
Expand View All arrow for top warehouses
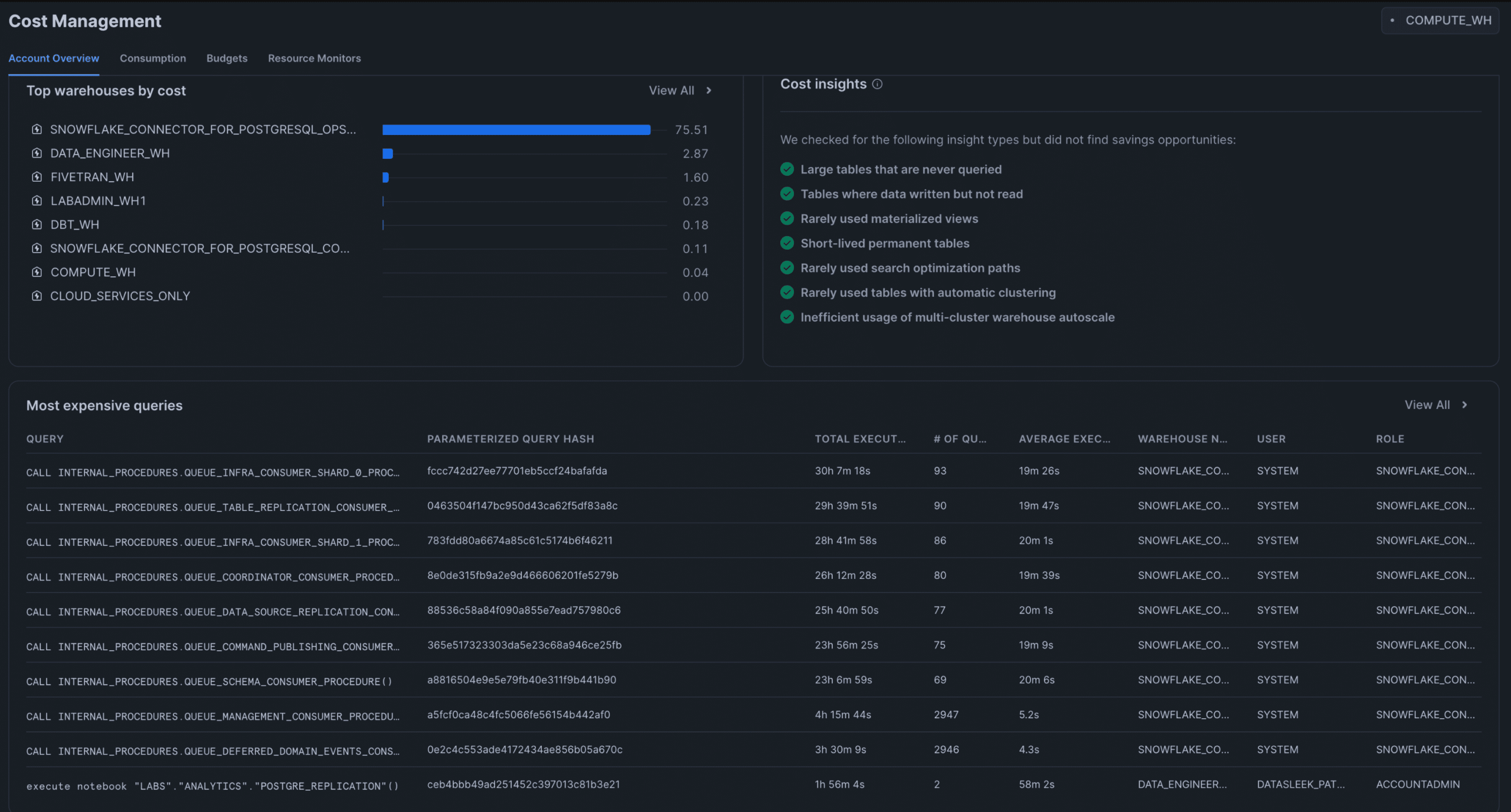tap(709, 91)
